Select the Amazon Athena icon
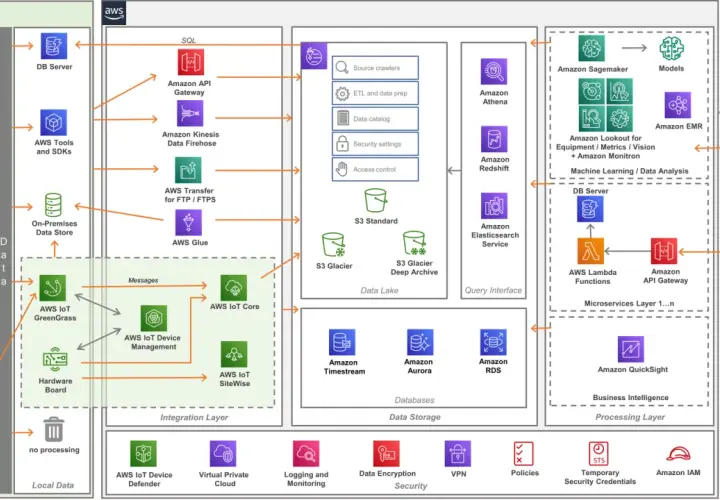720x500 pixels. [494, 71]
